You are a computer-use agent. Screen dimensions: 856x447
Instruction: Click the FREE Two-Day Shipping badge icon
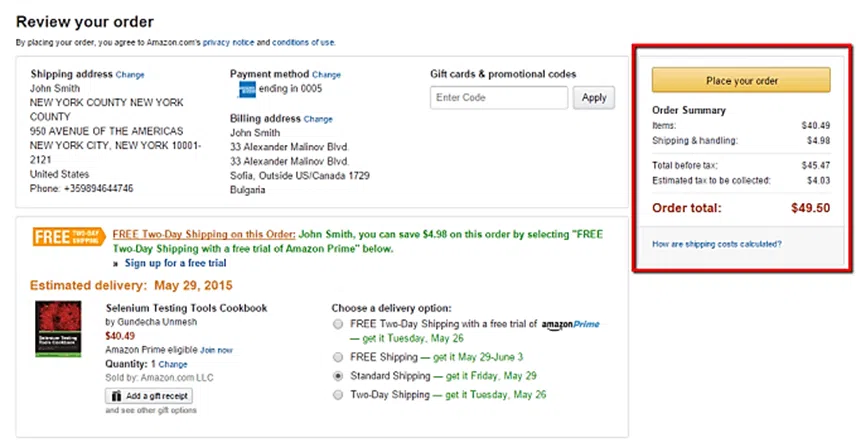coord(67,237)
